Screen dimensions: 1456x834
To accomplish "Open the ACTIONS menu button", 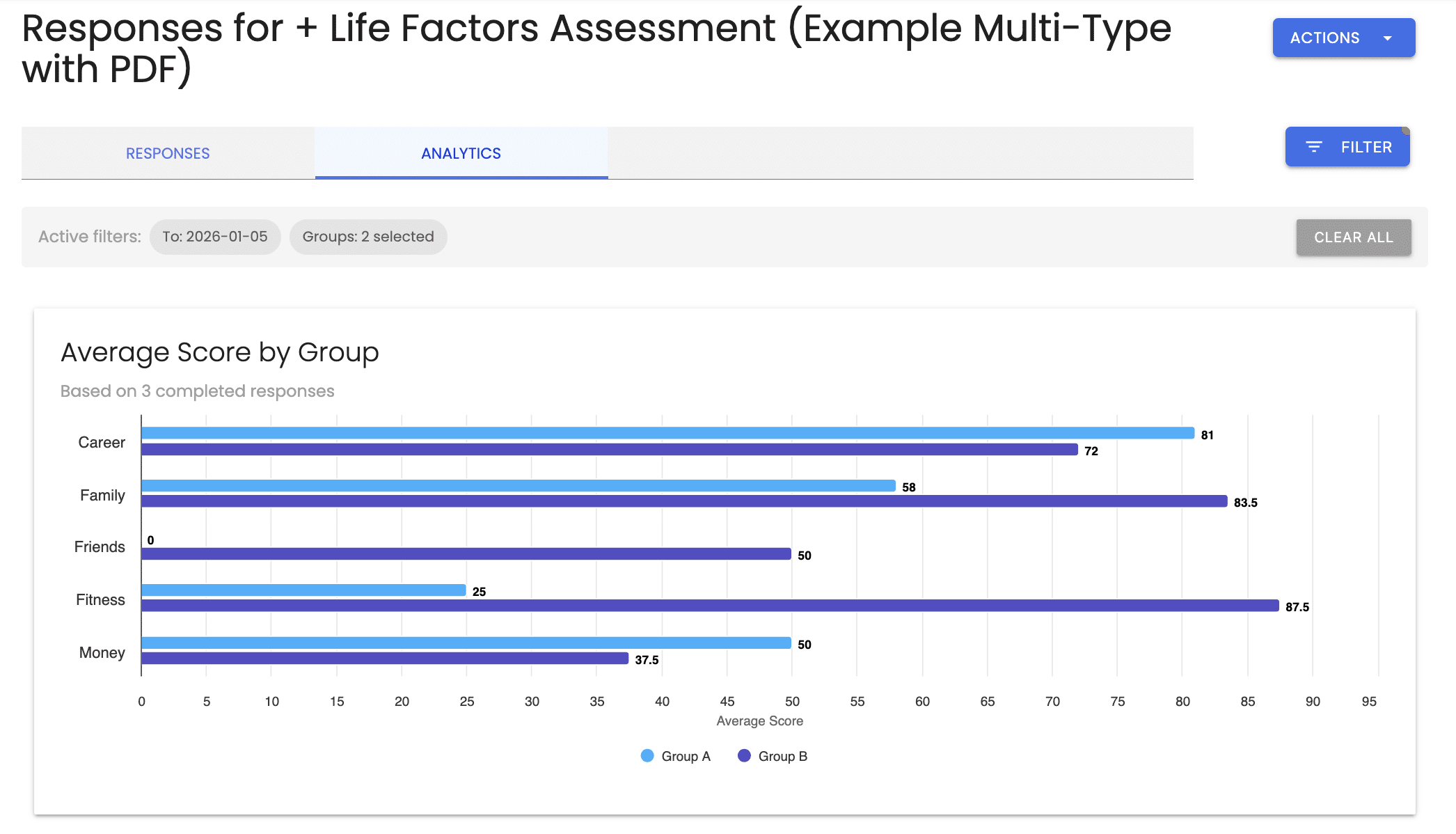I will 1344,38.
